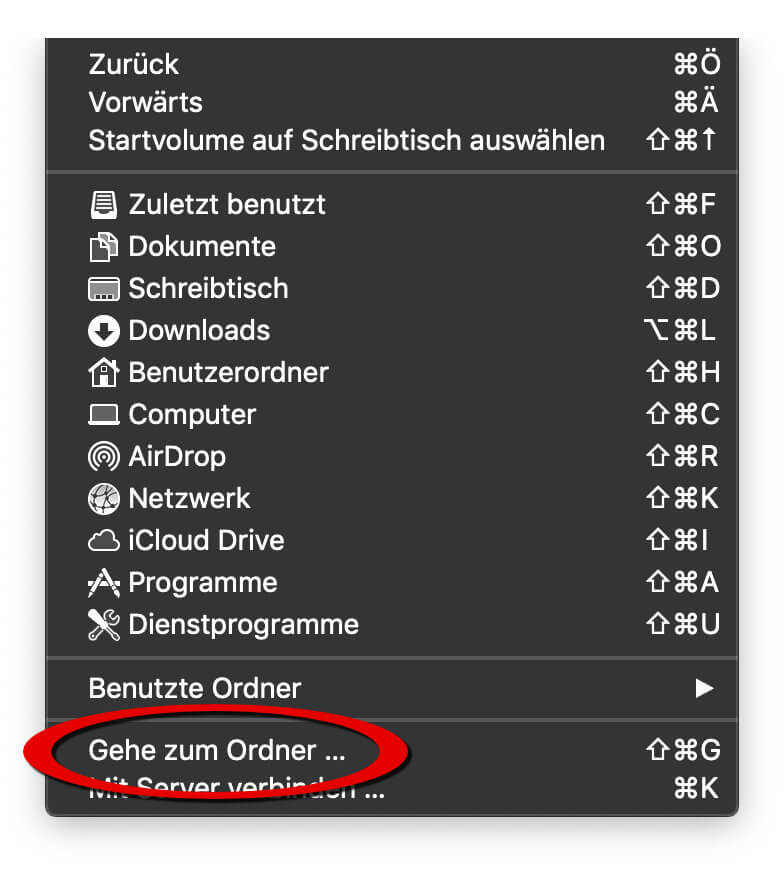Click the Dokumente pages icon
This screenshot has width=784, height=870.
[104, 247]
